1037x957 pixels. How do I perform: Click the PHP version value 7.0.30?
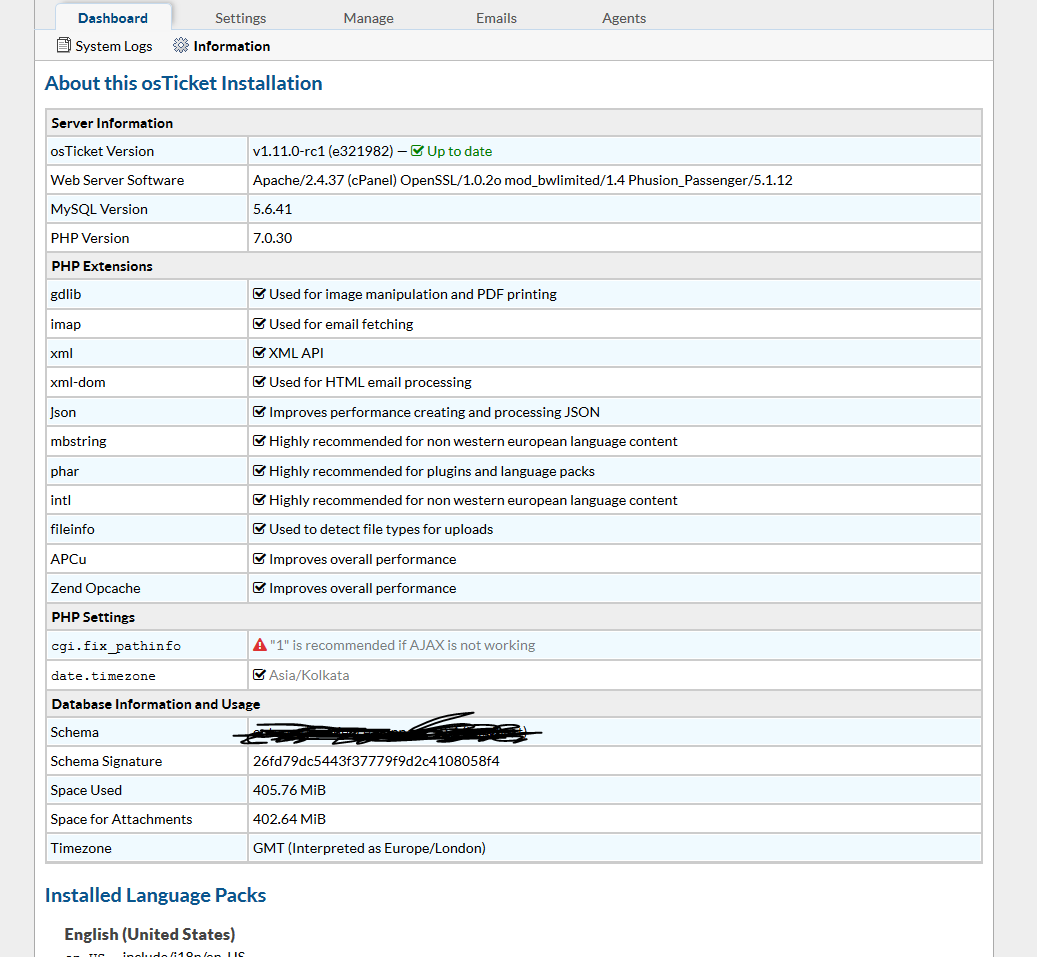tap(272, 238)
